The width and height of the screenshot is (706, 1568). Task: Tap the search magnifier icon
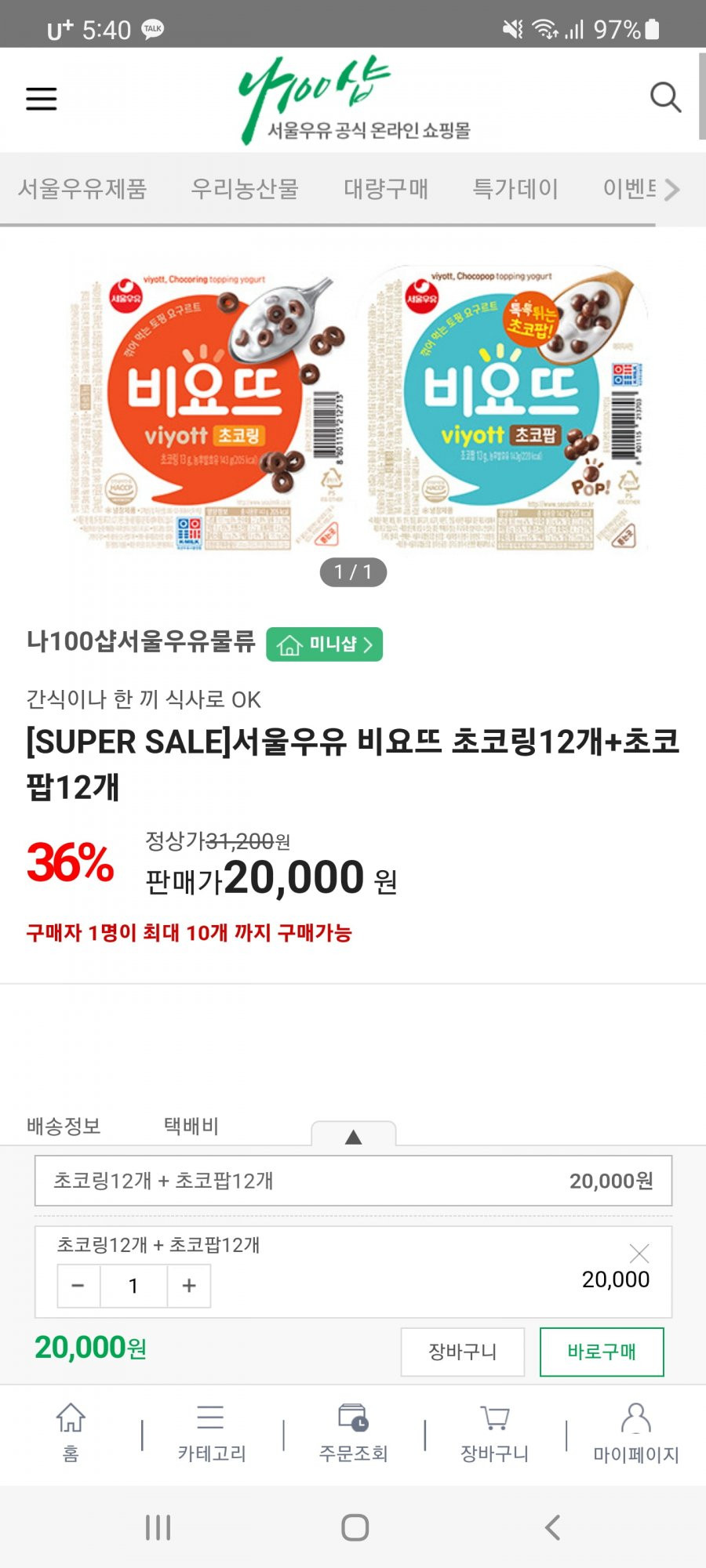[665, 97]
